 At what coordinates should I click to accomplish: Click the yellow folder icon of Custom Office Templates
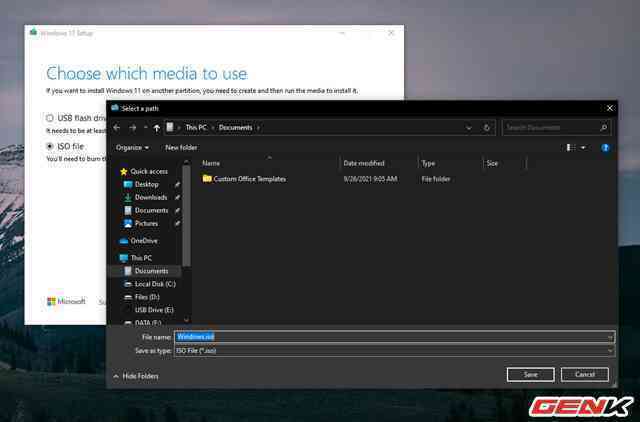pos(207,178)
